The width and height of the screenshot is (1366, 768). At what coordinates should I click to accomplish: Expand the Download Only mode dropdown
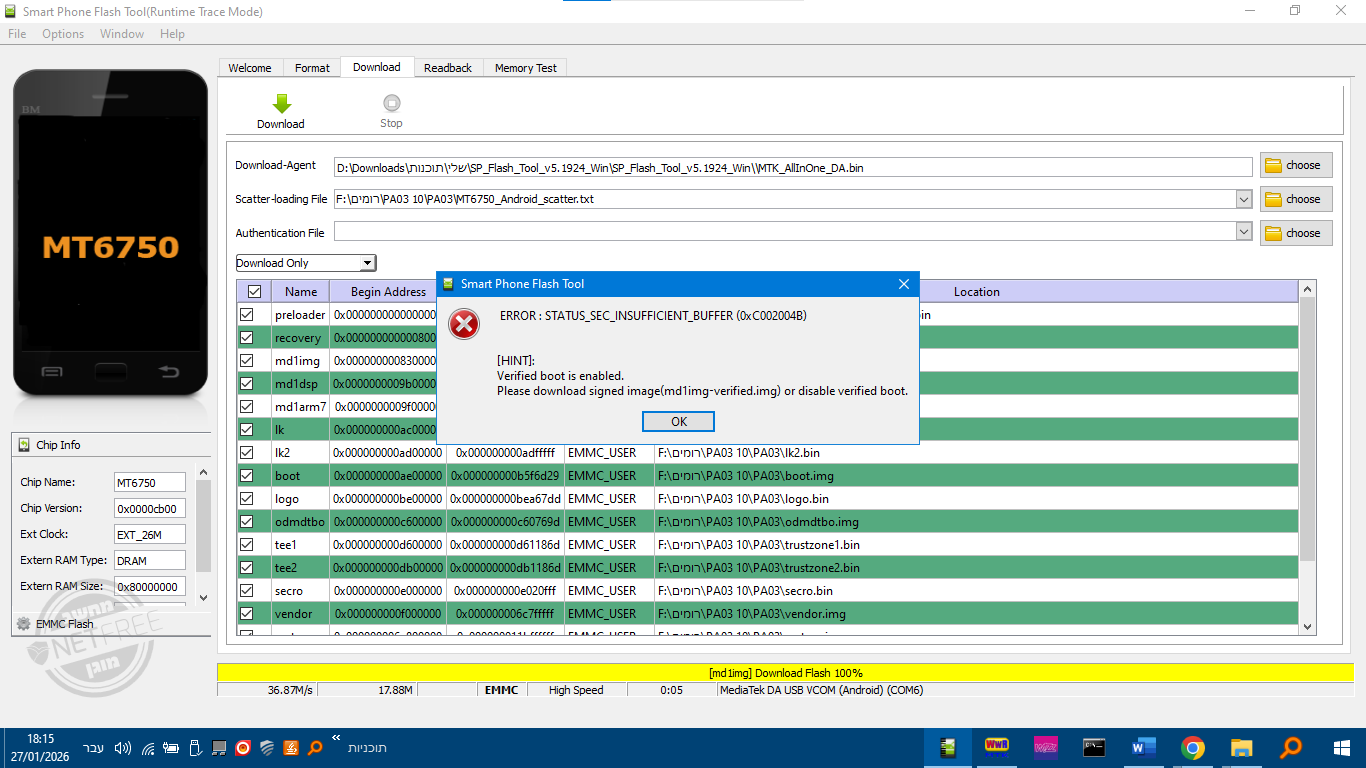click(x=367, y=263)
